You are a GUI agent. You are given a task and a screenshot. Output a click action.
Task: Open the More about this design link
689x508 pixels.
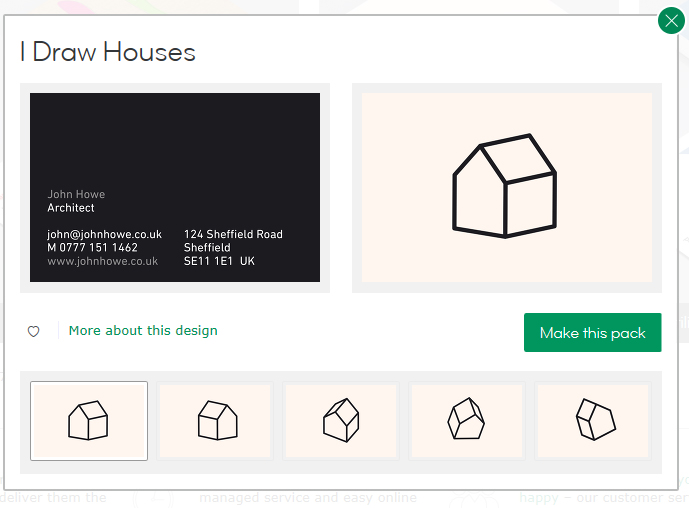(x=143, y=331)
